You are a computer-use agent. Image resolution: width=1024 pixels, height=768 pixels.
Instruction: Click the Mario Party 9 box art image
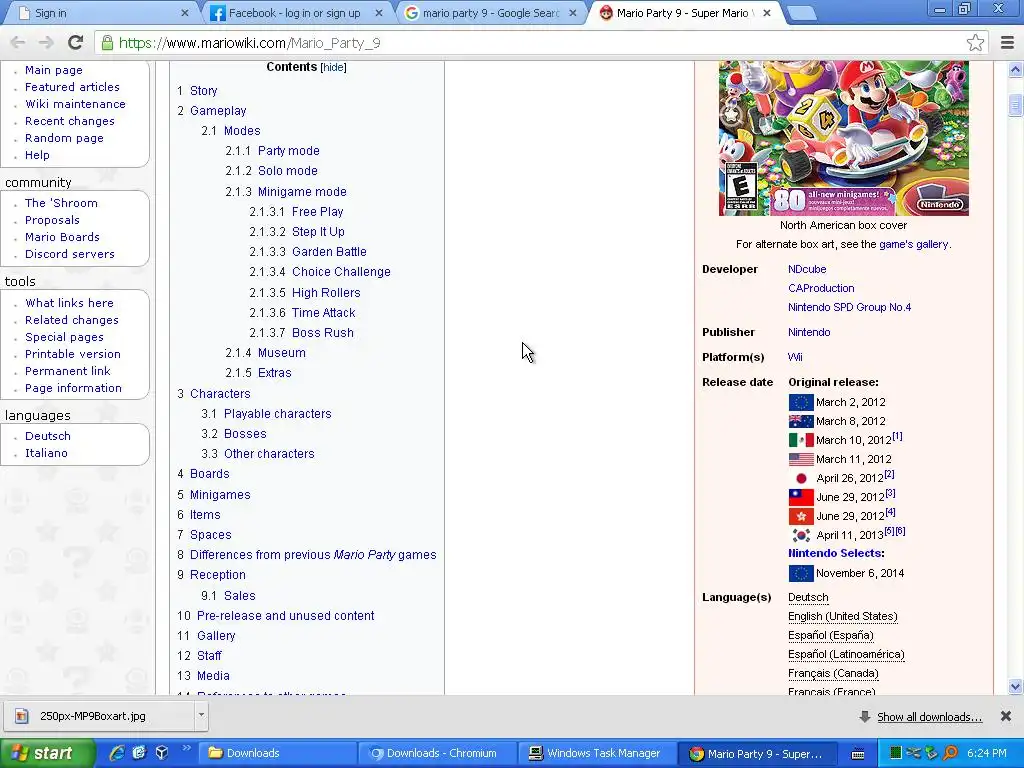point(843,138)
